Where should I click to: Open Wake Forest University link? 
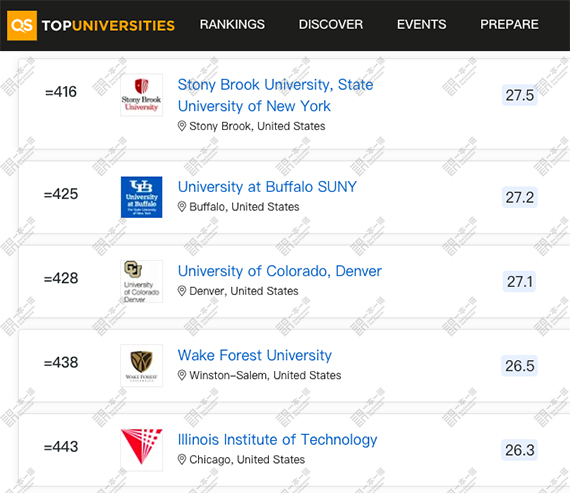click(x=254, y=355)
